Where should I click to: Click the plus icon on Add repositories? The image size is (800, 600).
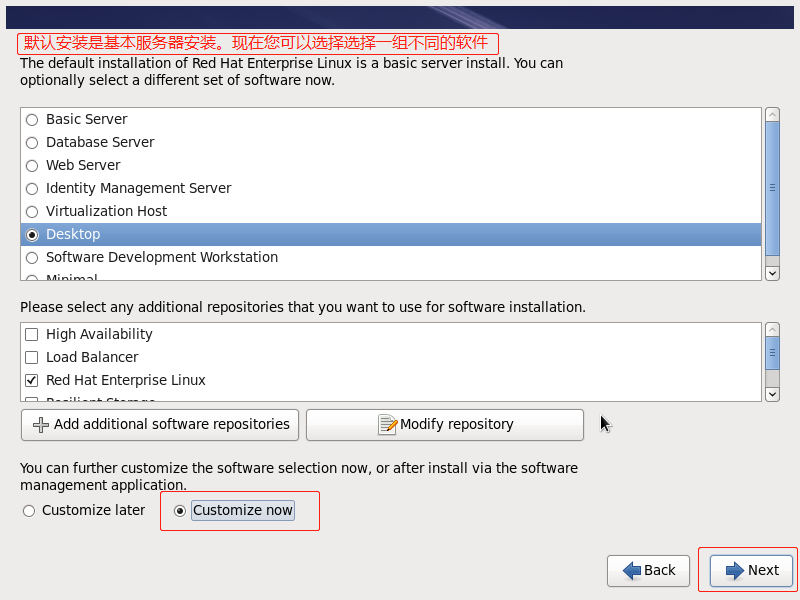click(41, 424)
